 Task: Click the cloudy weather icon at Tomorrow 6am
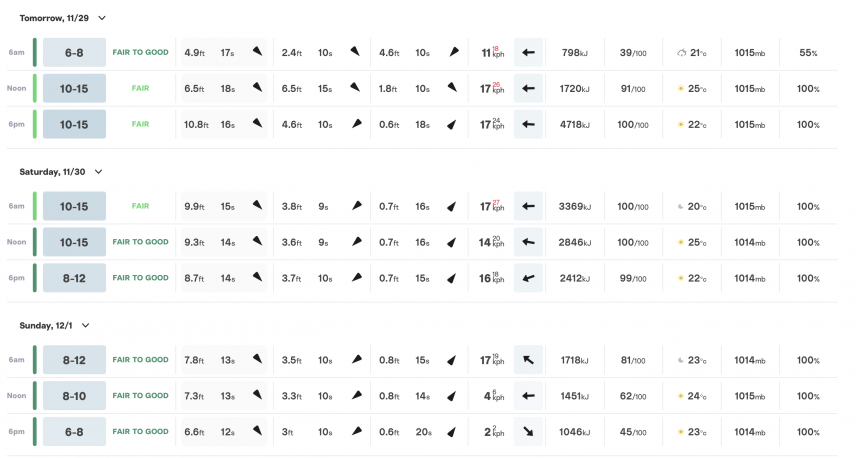coord(681,53)
